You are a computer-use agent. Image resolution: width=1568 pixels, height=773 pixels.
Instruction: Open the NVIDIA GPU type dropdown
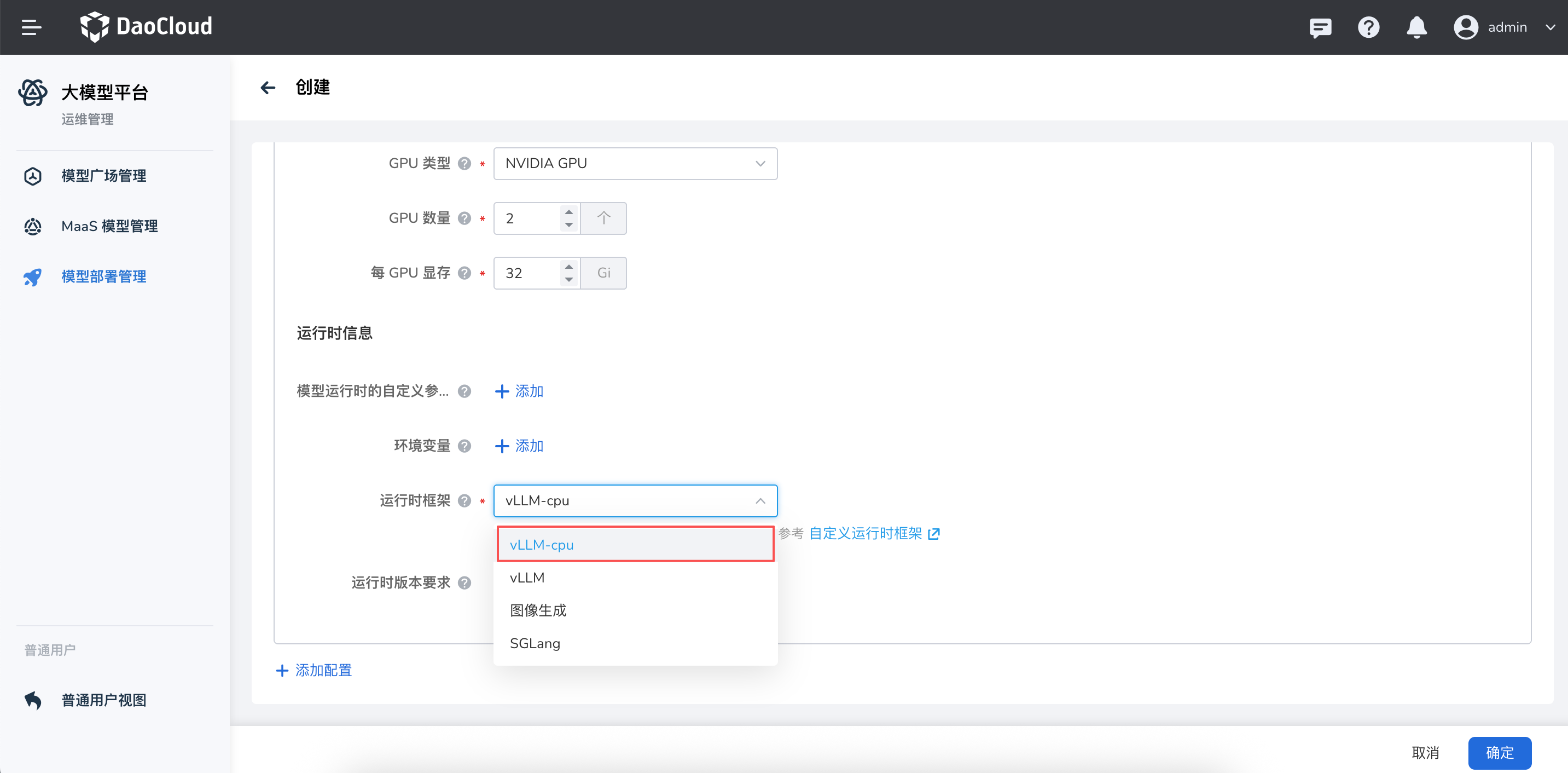pos(635,163)
